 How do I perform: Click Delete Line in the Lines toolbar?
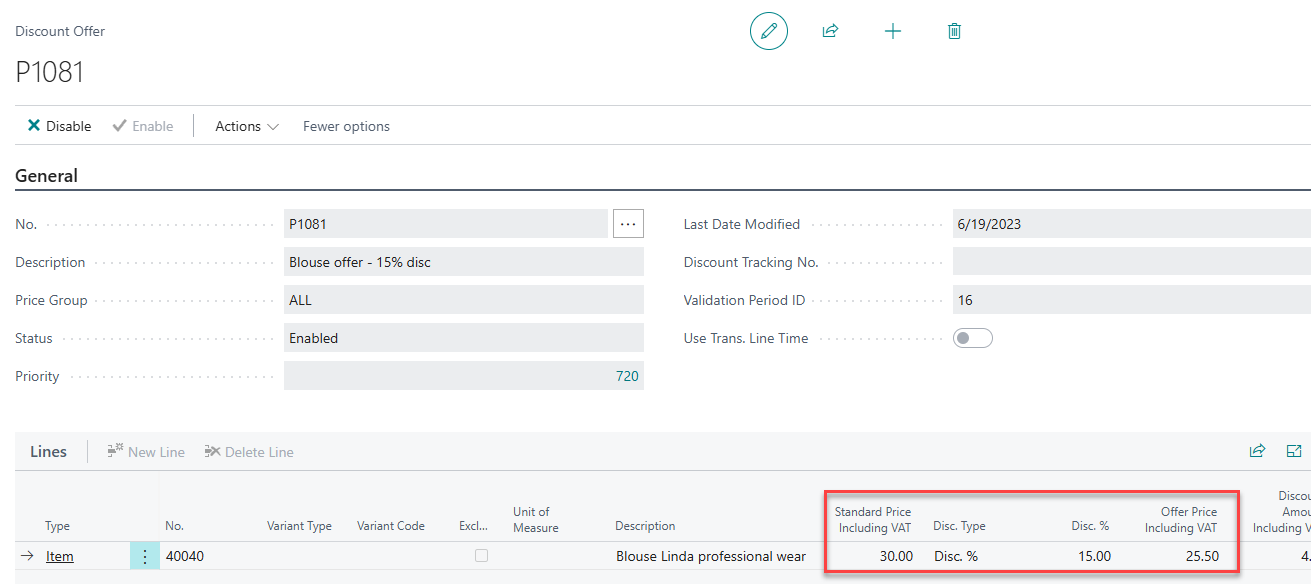pyautogui.click(x=249, y=452)
